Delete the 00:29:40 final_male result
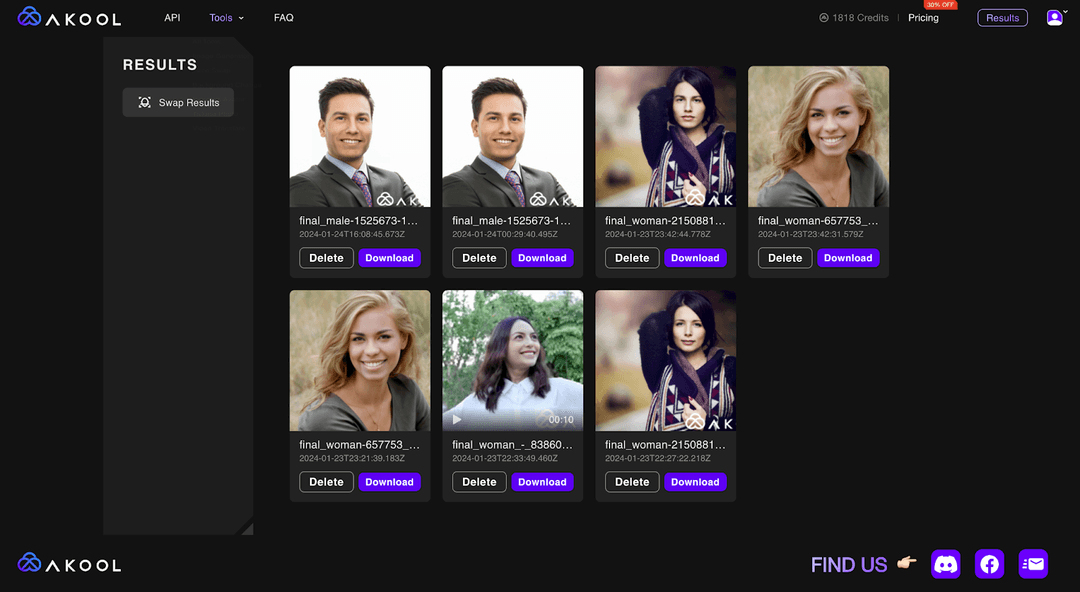The height and width of the screenshot is (592, 1080). point(479,258)
